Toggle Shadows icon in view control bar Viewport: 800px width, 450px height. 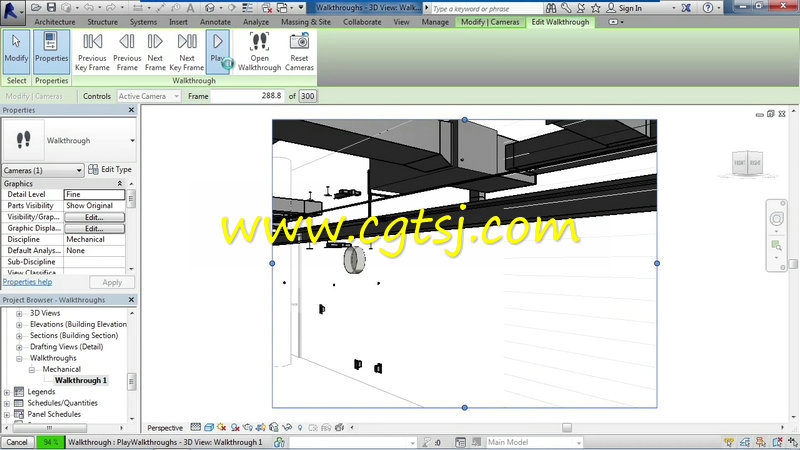pyautogui.click(x=235, y=428)
